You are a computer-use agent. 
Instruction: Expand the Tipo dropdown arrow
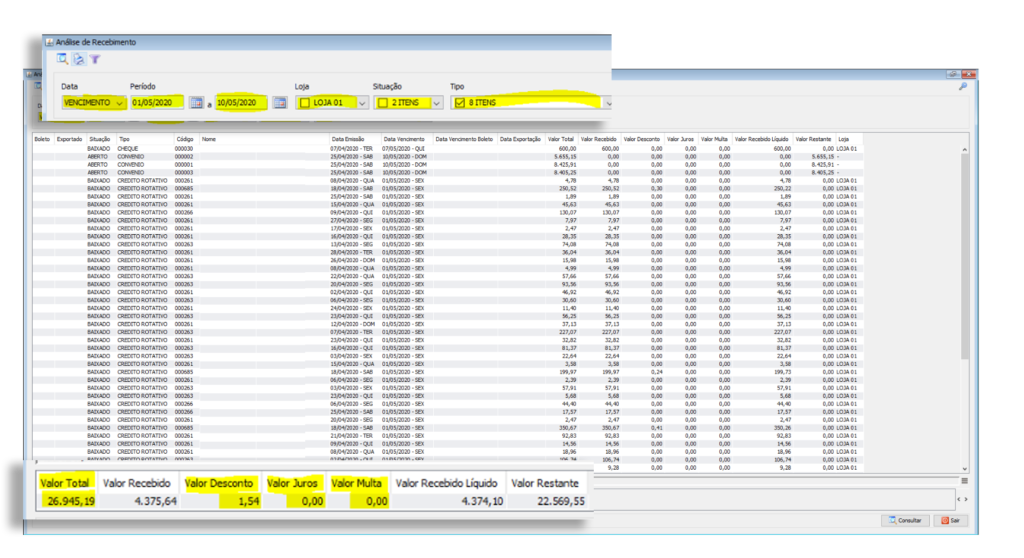(608, 103)
